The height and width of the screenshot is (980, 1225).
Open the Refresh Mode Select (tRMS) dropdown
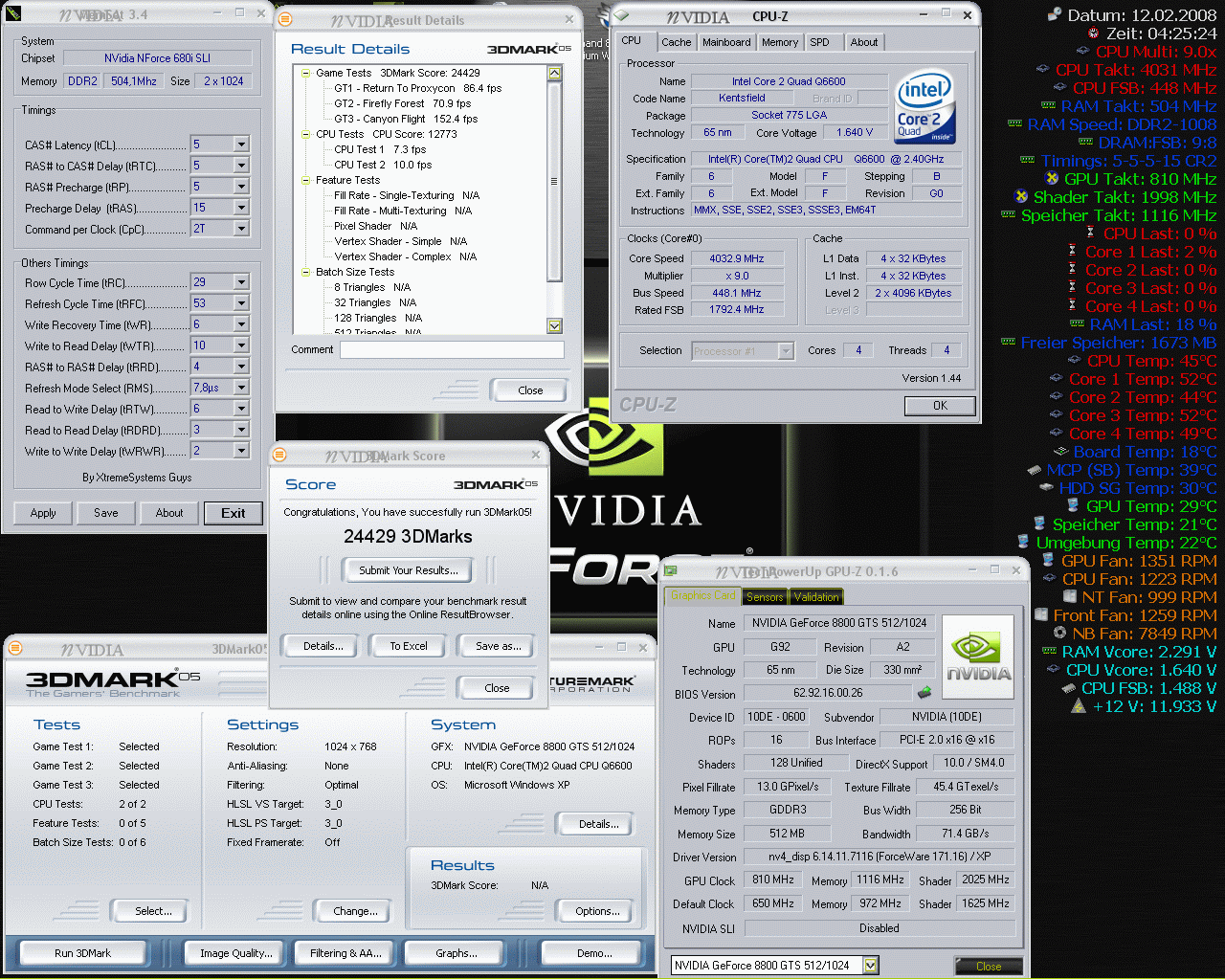pyautogui.click(x=241, y=388)
